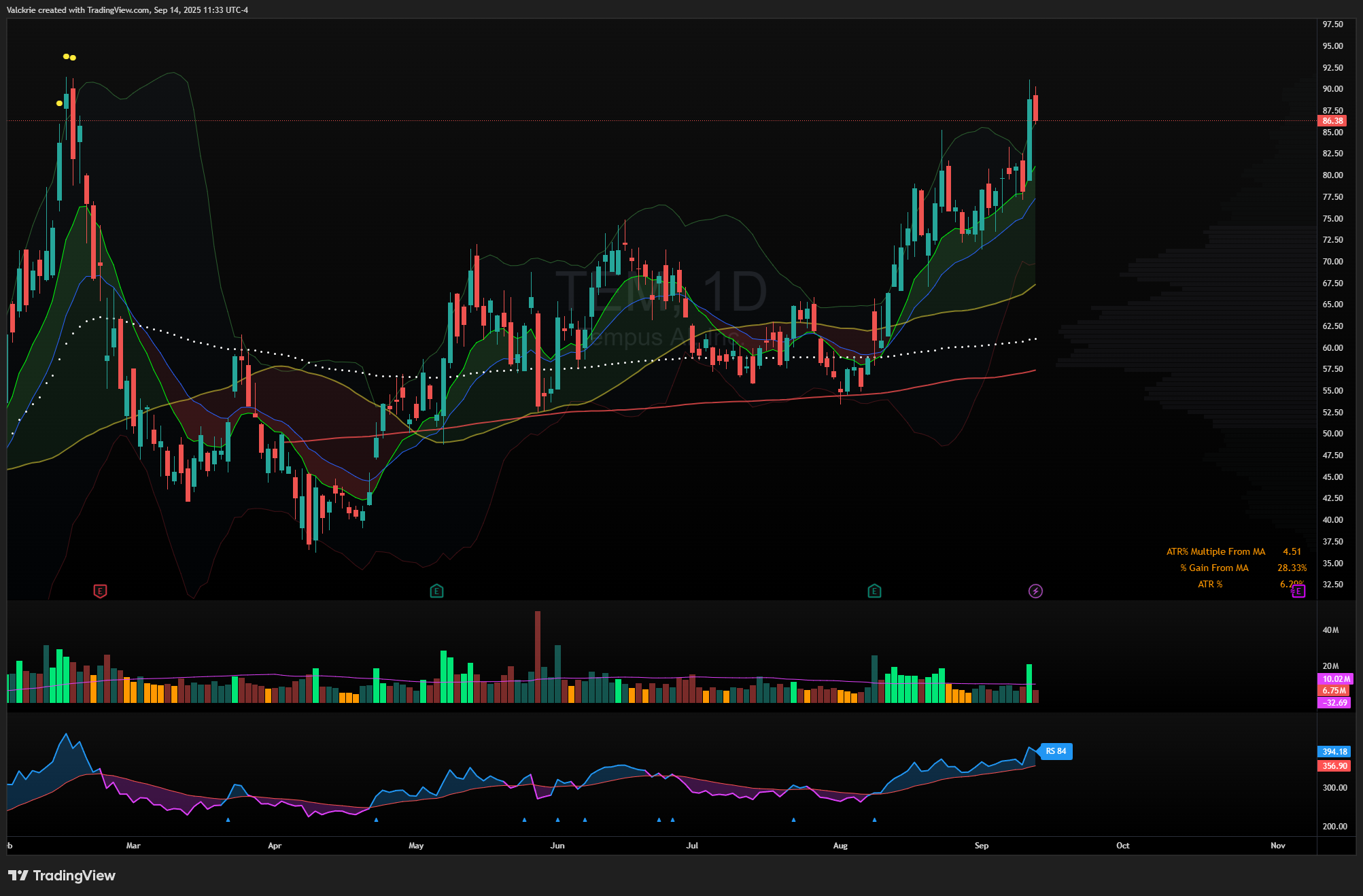Click the red 86.38 current price label
The image size is (1363, 896).
tap(1332, 121)
